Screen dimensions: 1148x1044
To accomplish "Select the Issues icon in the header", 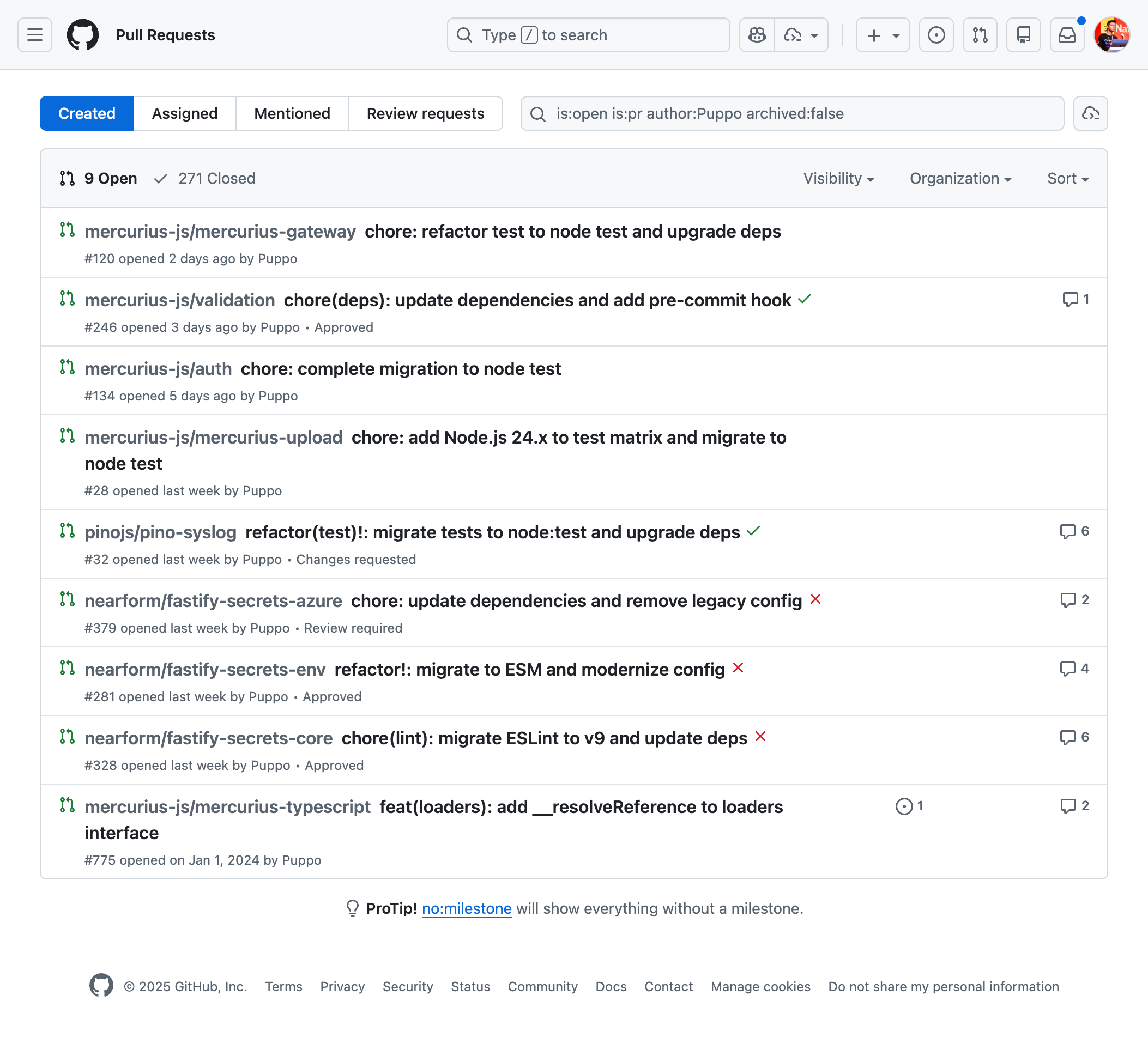I will tap(936, 35).
